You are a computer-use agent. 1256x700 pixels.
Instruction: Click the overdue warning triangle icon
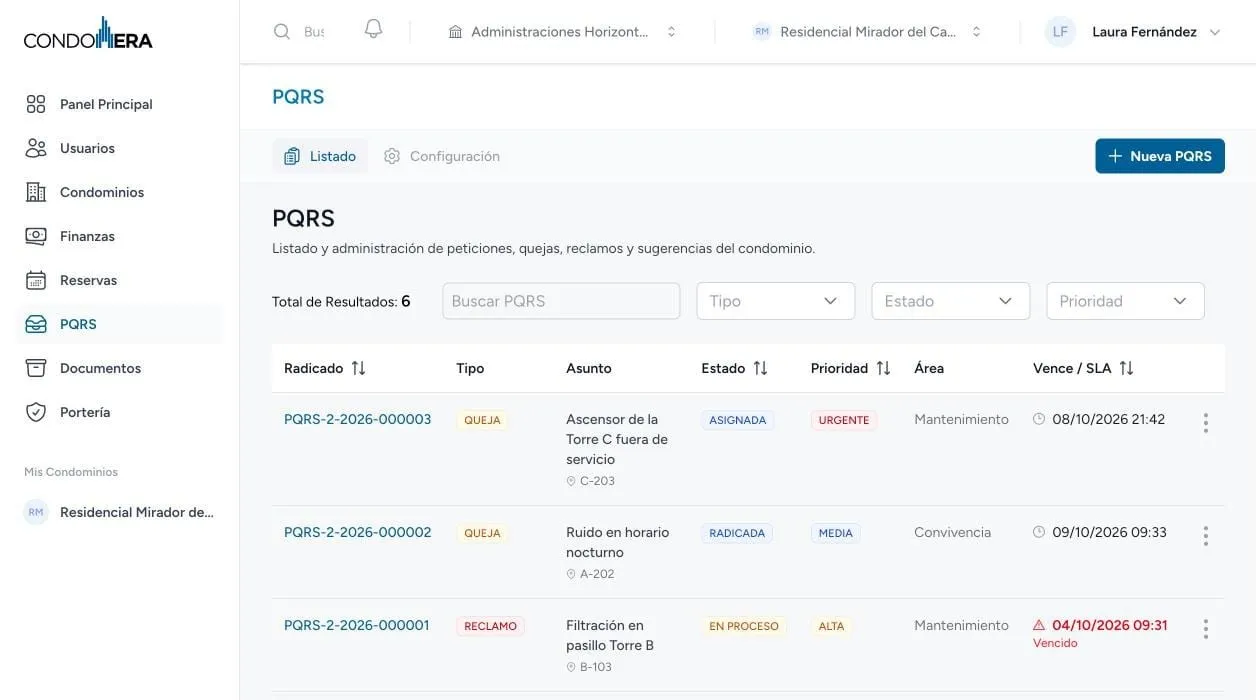tap(1039, 625)
